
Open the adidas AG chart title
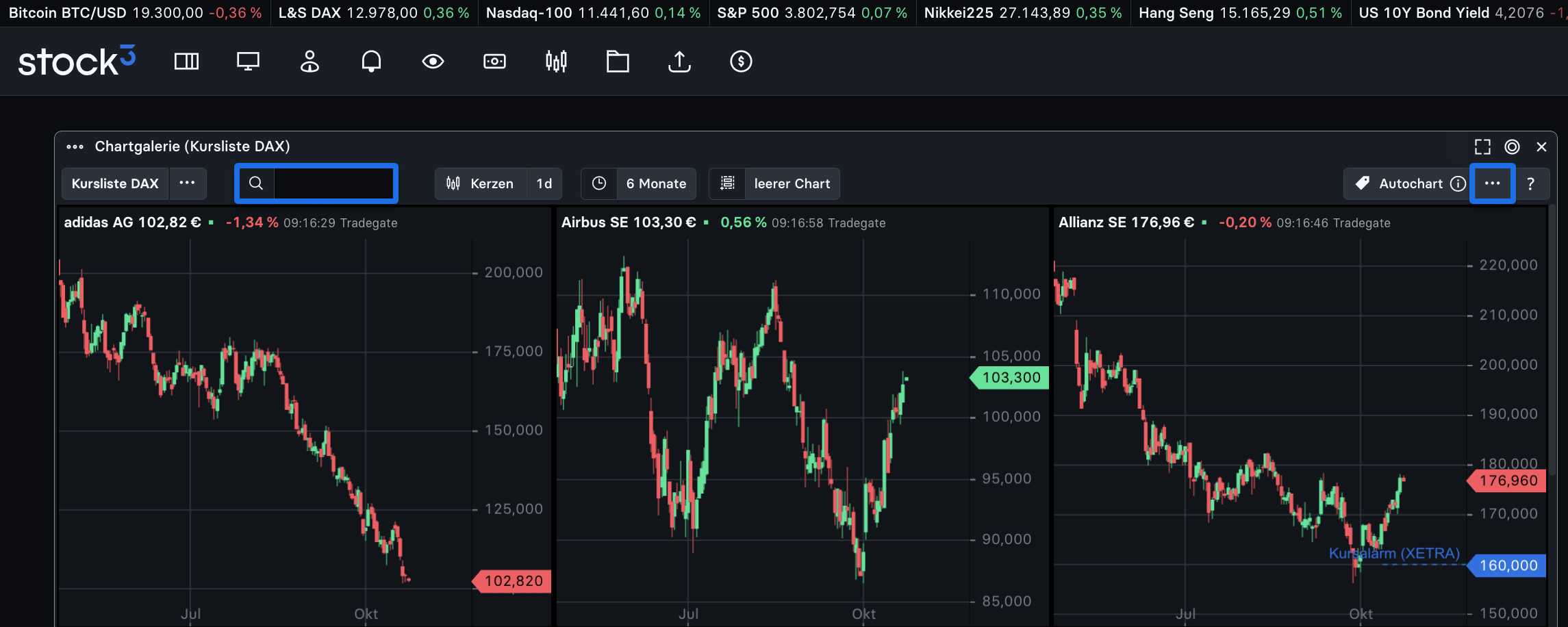coord(133,222)
